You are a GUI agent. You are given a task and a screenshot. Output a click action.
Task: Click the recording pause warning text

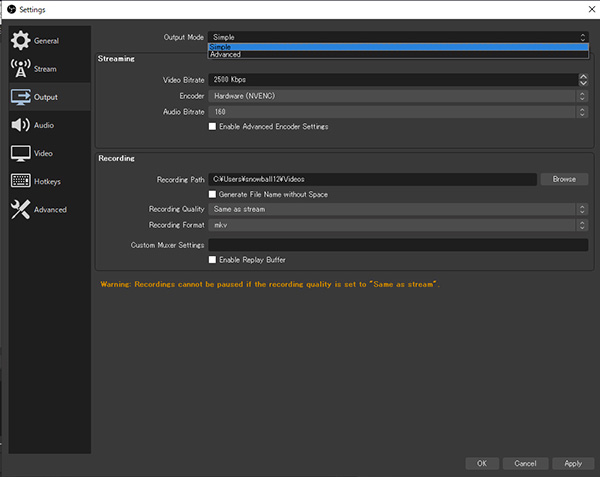pyautogui.click(x=270, y=284)
